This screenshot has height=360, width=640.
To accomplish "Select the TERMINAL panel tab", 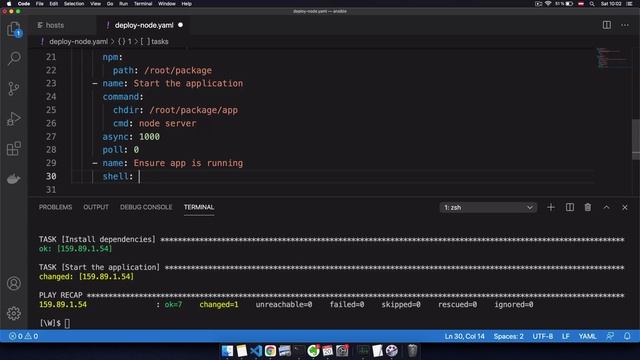I will point(199,207).
